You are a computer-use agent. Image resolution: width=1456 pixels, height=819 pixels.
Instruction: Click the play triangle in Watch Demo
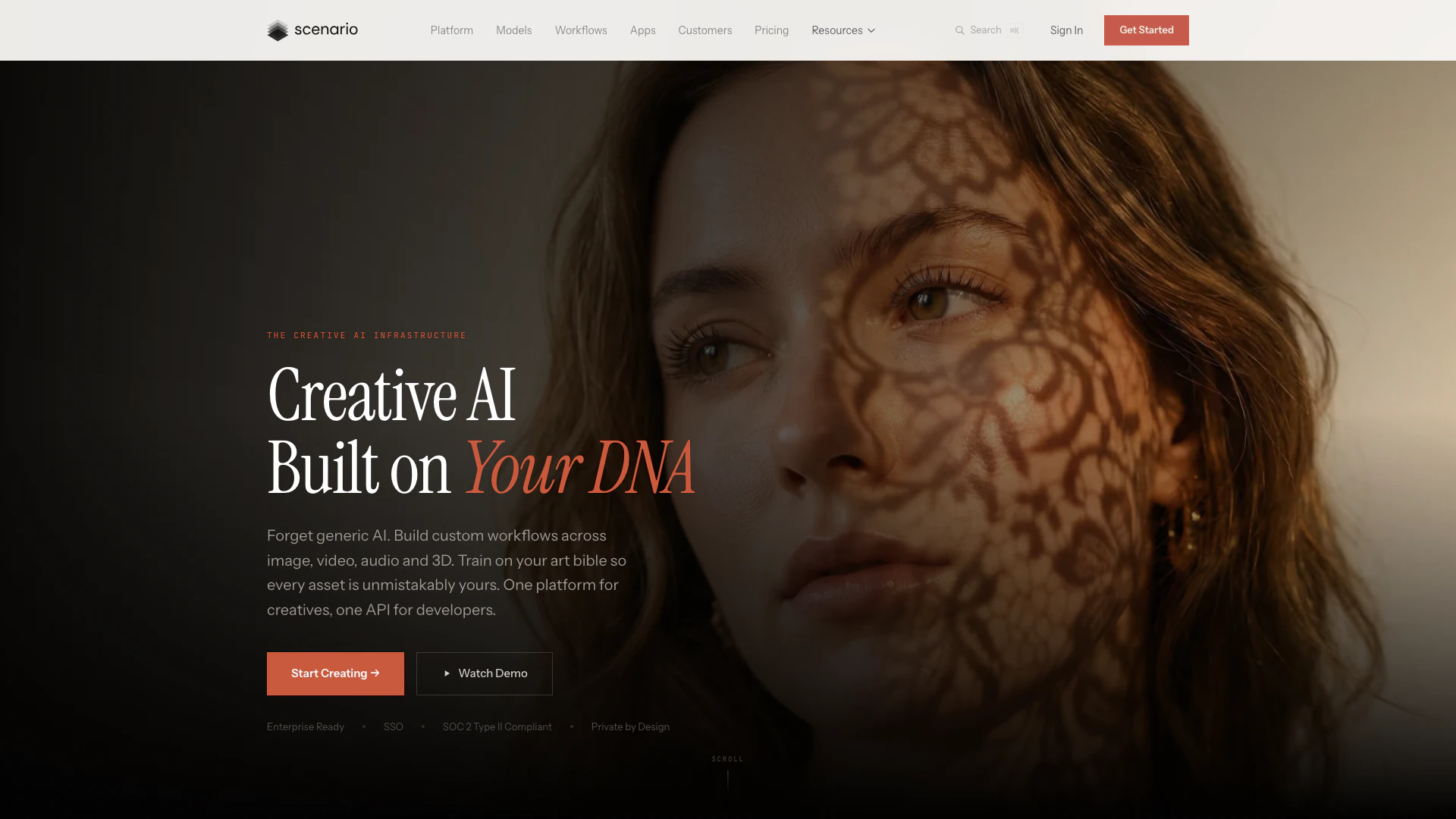pyautogui.click(x=447, y=673)
